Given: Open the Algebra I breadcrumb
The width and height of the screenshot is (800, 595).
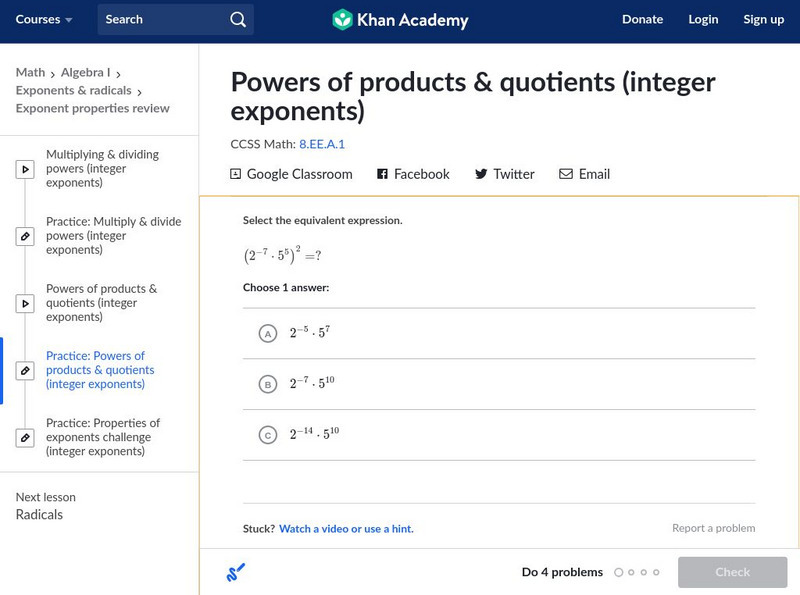Looking at the screenshot, I should (83, 72).
